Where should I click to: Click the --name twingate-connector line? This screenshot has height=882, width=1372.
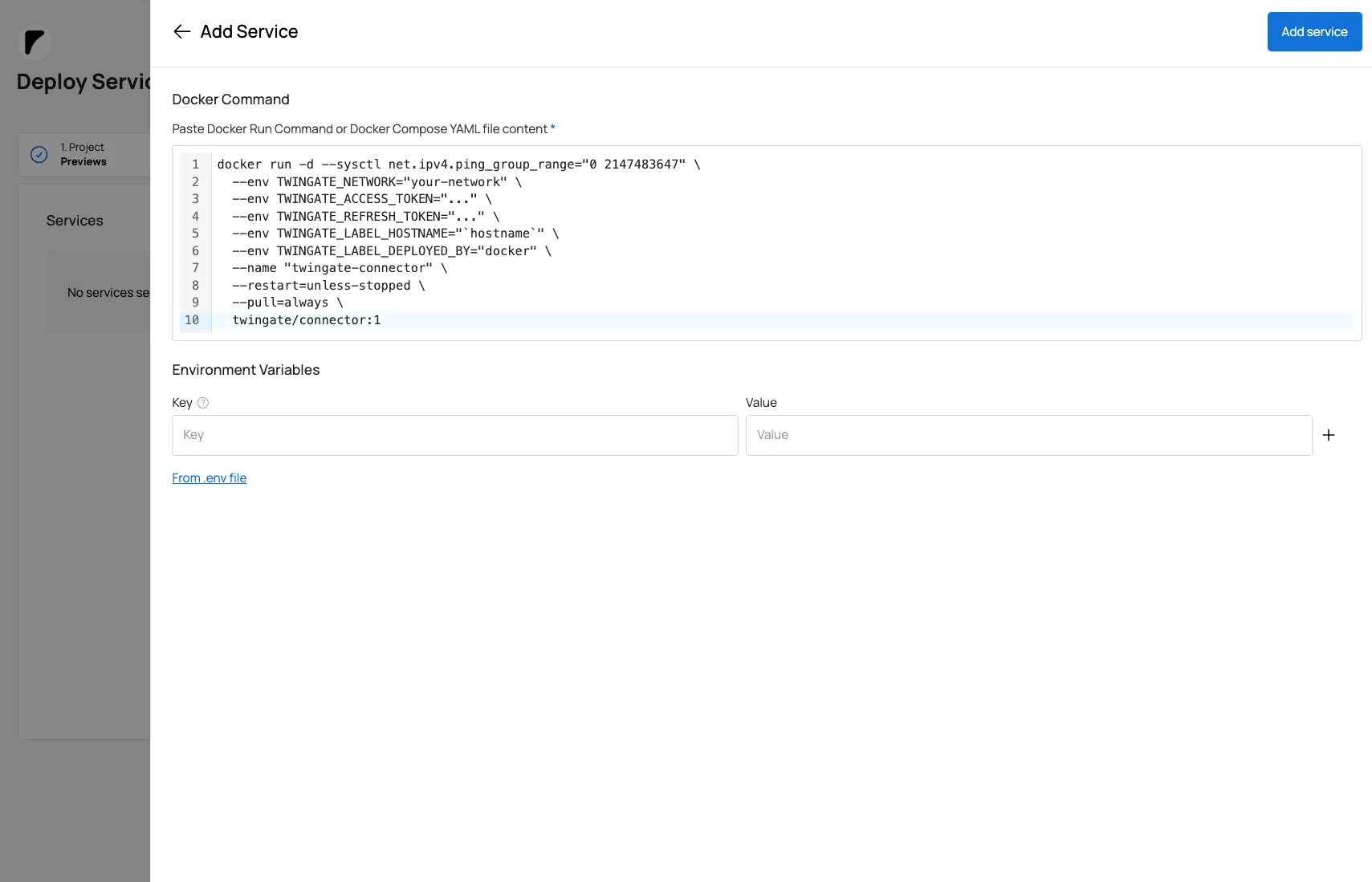[339, 268]
